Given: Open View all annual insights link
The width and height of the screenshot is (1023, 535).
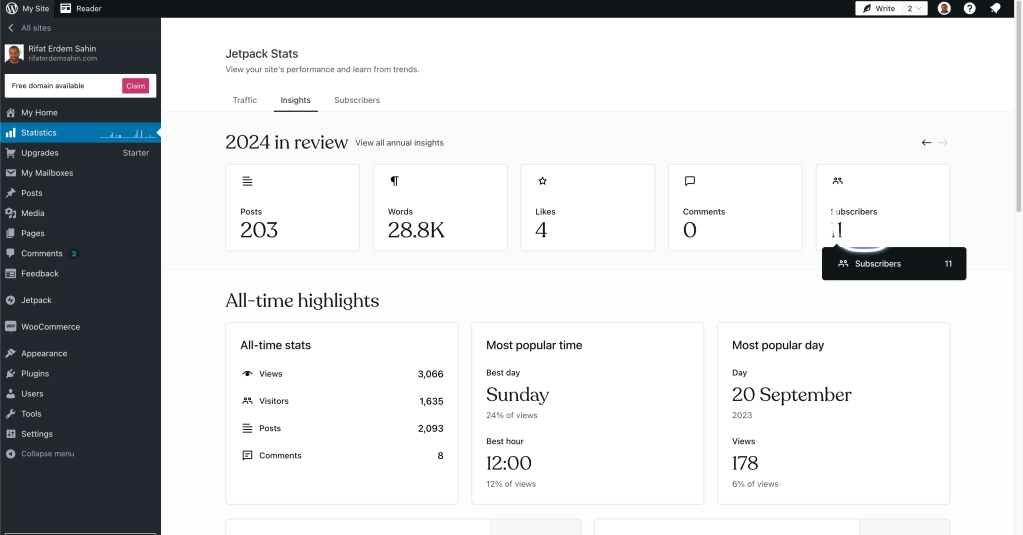Looking at the screenshot, I should pyautogui.click(x=399, y=143).
